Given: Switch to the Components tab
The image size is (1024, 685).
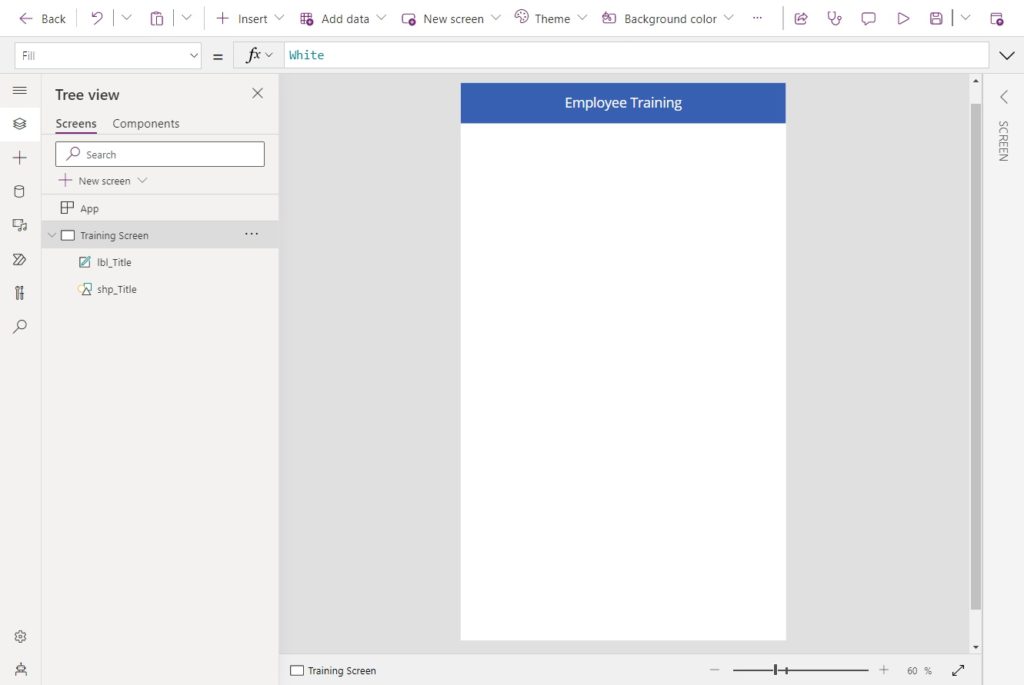Looking at the screenshot, I should pos(146,123).
